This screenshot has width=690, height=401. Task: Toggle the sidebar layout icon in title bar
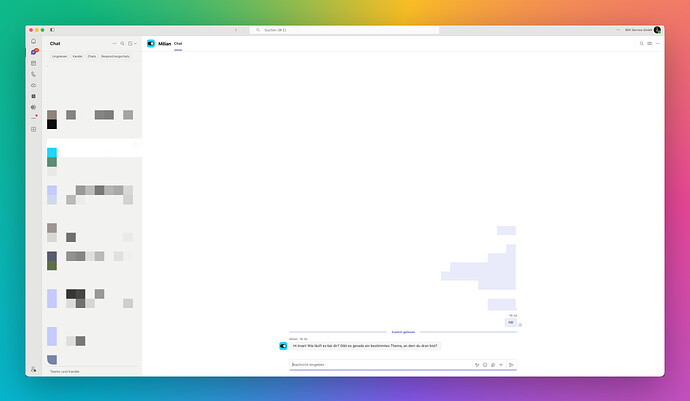[x=52, y=30]
